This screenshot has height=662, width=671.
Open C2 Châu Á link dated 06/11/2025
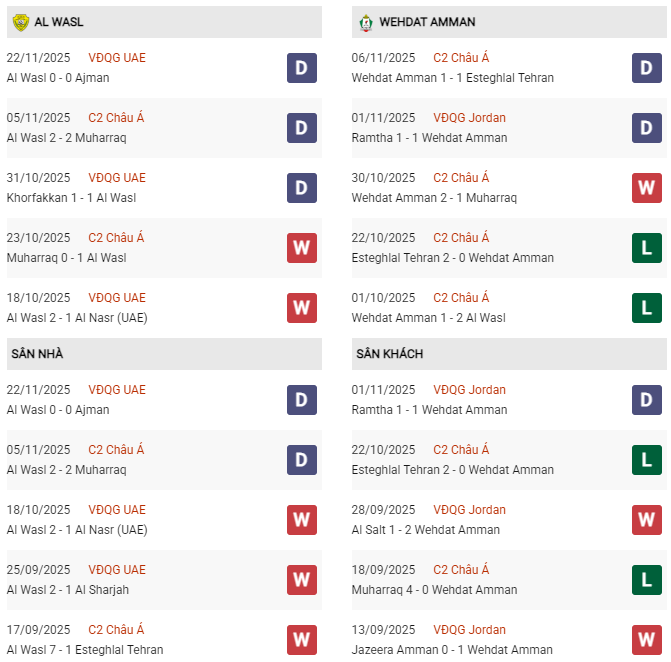click(461, 58)
